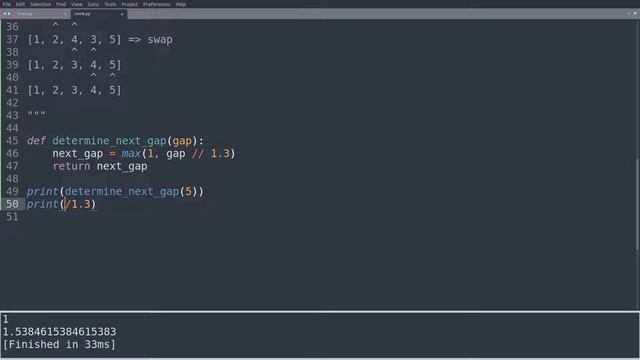Viewport: 640px width, 360px height.
Task: Open the Project menu
Action: coord(129,4)
